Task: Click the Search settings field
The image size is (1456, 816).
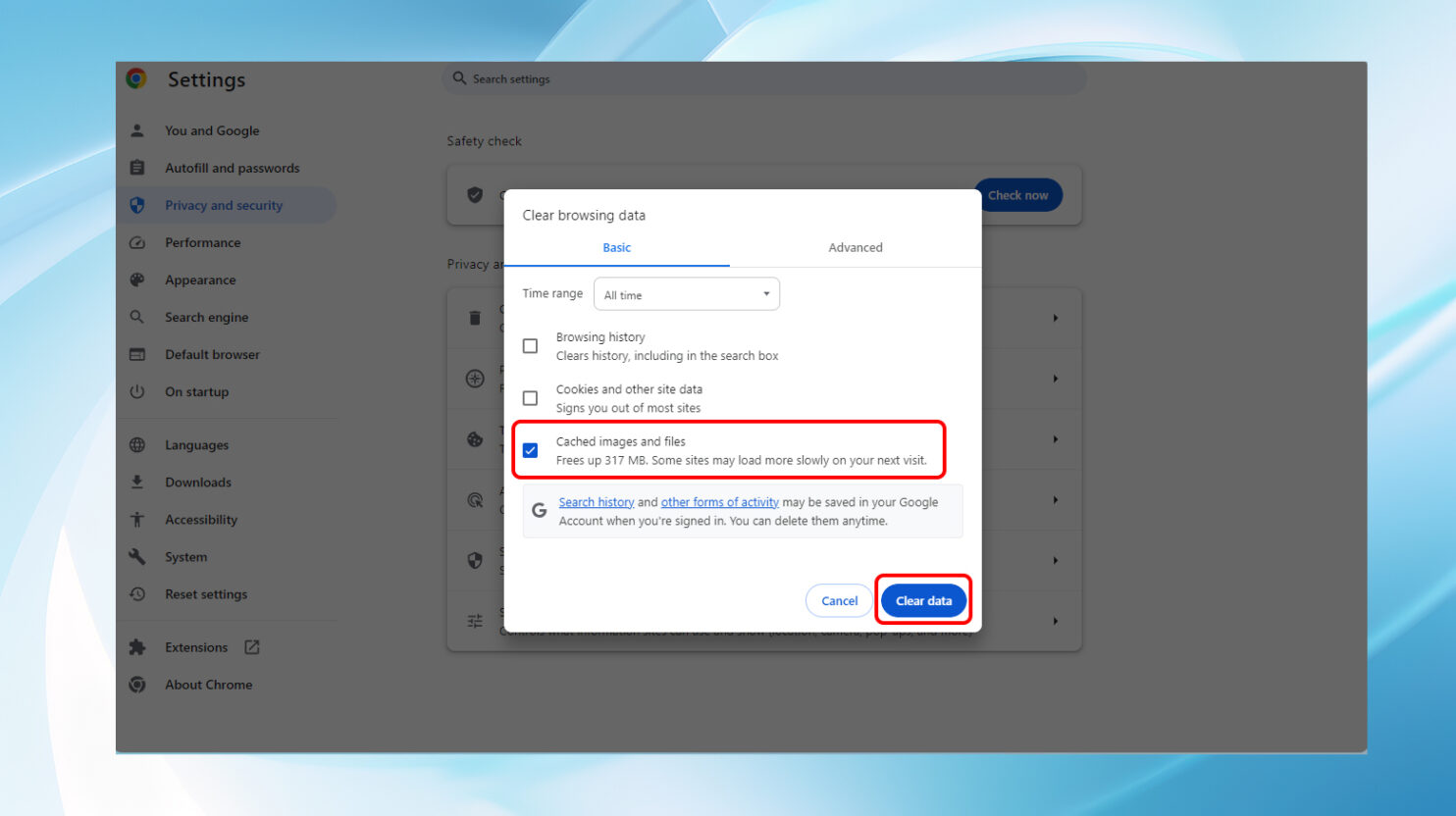Action: pos(765,78)
